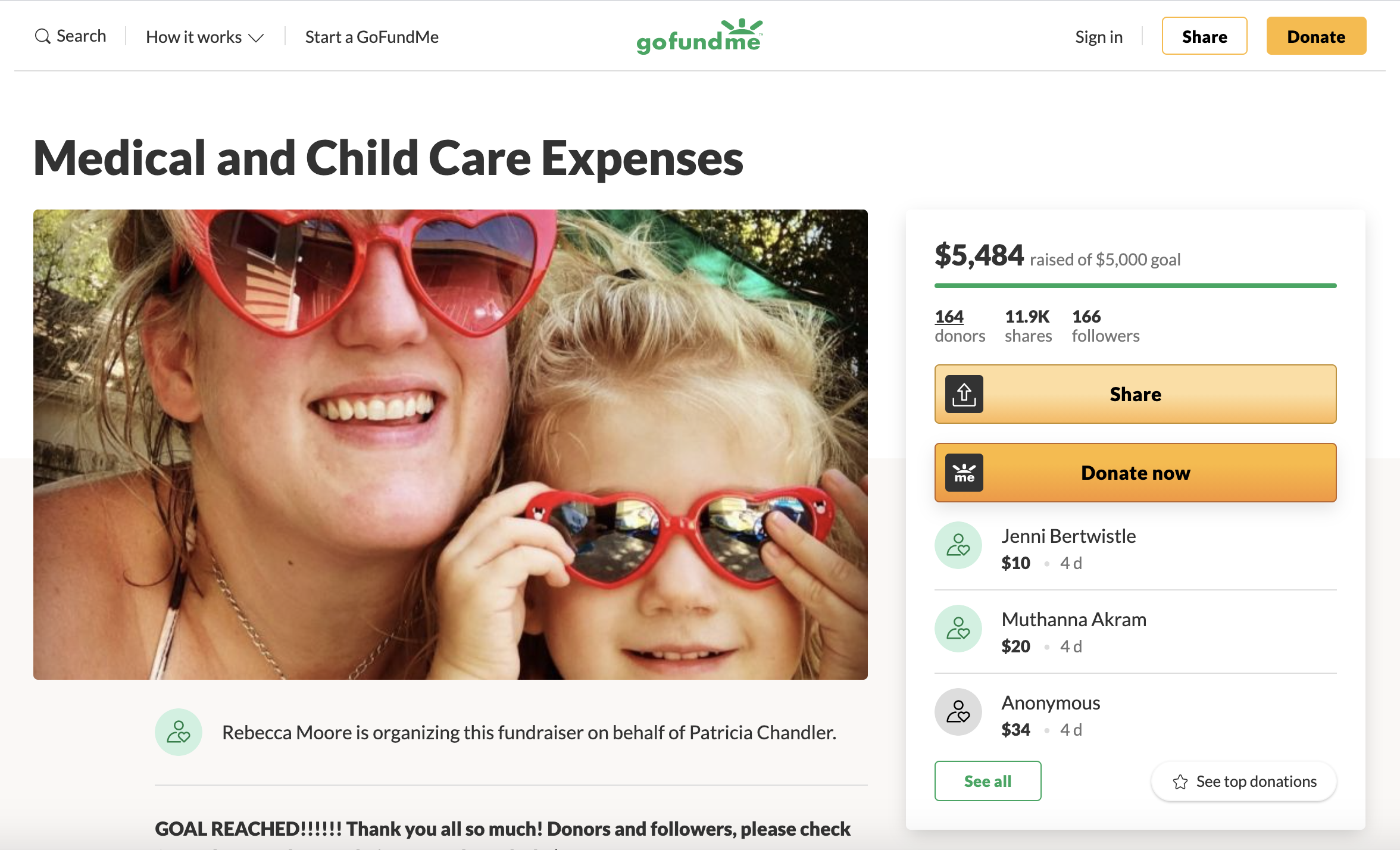Click the See top donations button
The height and width of the screenshot is (850, 1400).
(x=1243, y=782)
